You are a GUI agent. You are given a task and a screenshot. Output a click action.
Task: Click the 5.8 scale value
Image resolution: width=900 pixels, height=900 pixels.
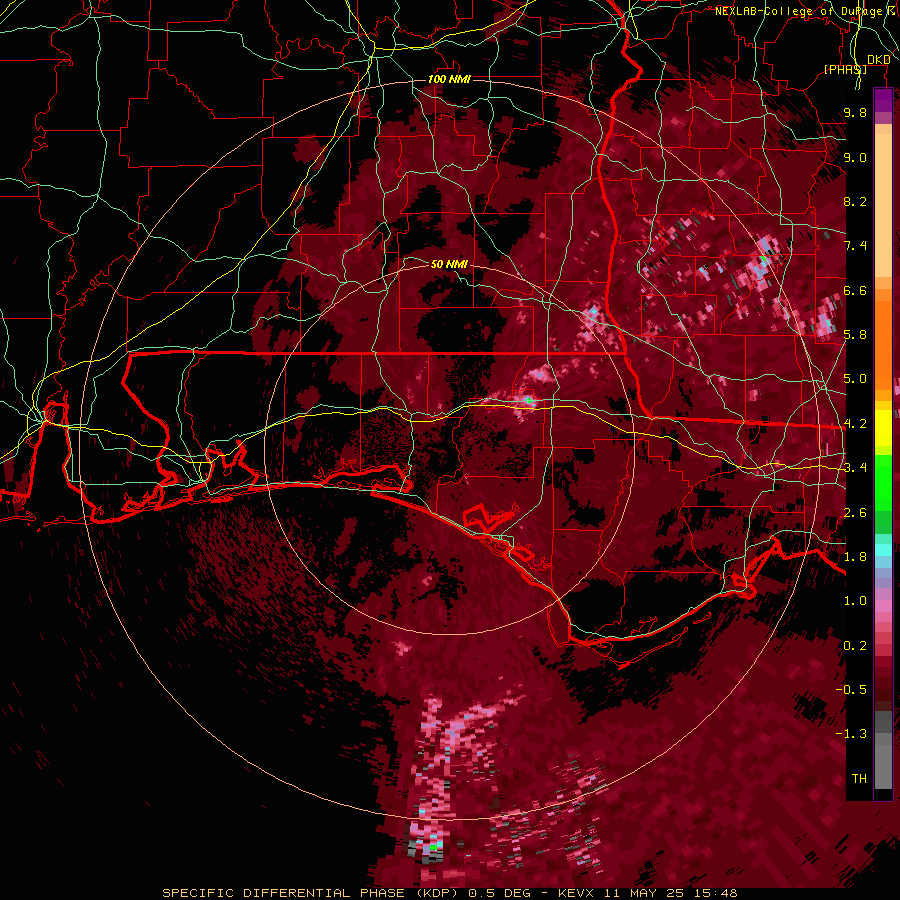[x=855, y=335]
